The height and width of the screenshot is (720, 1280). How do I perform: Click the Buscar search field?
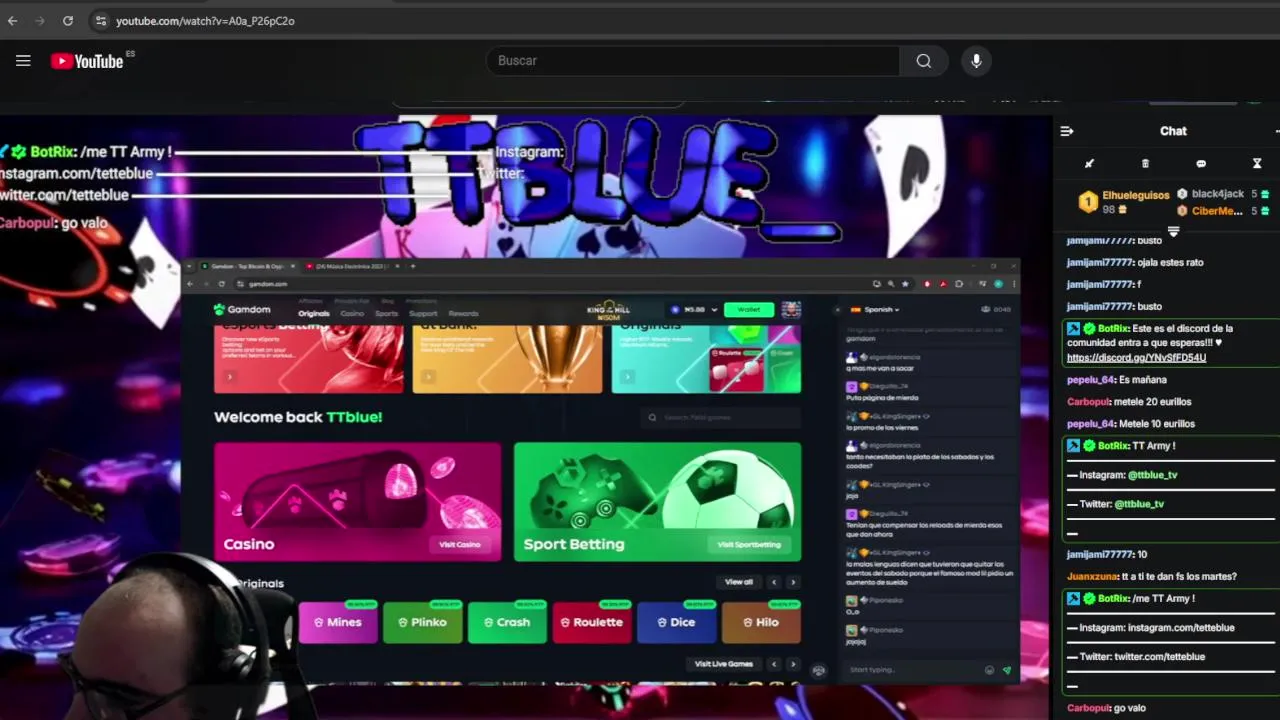pyautogui.click(x=692, y=61)
